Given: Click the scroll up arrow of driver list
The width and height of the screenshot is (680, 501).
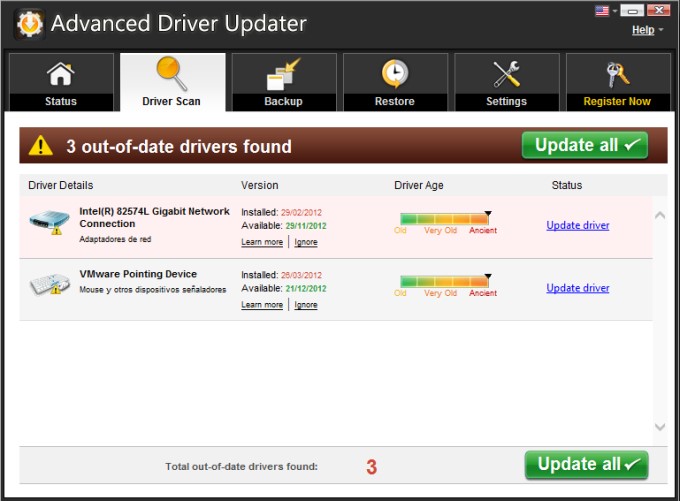Looking at the screenshot, I should pos(660,215).
